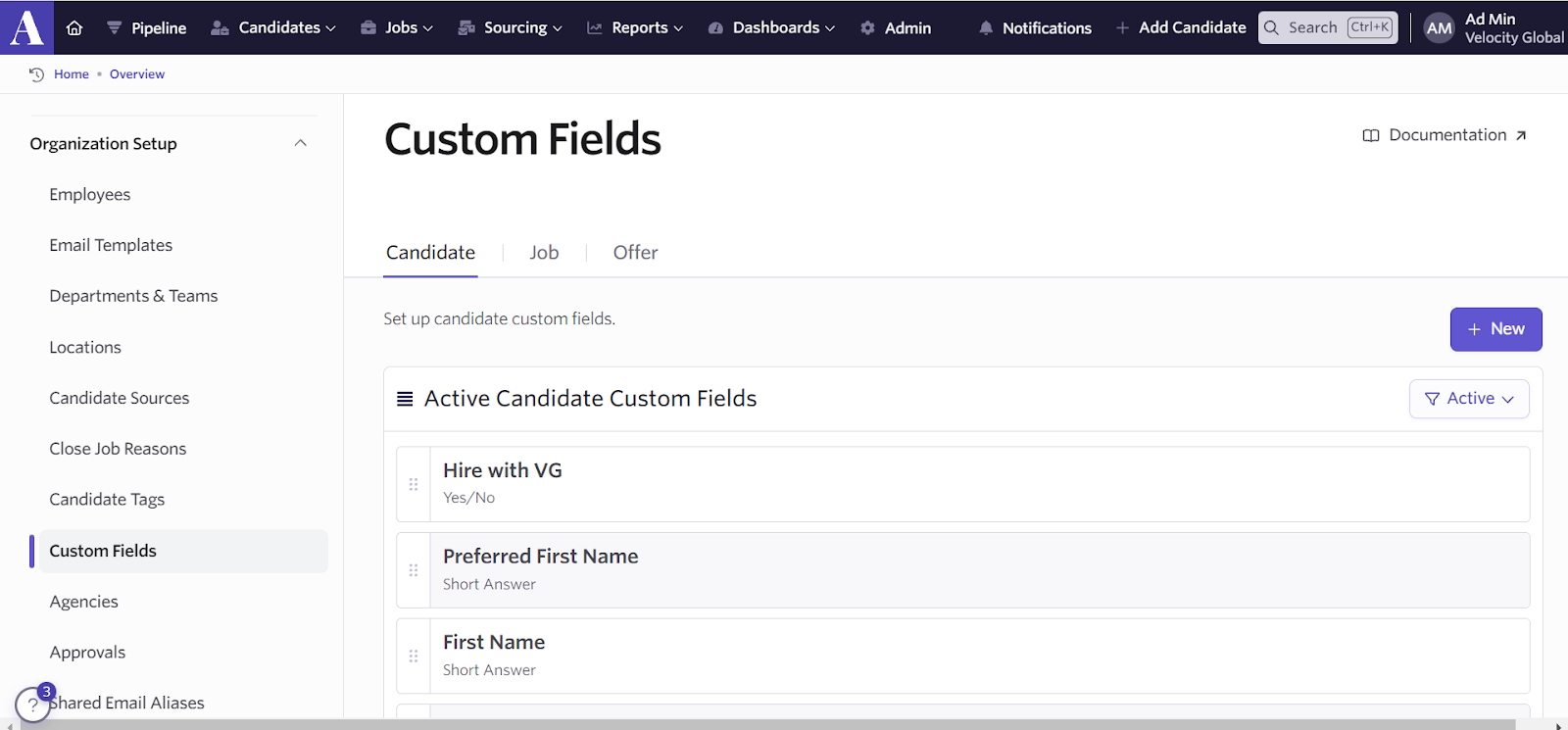This screenshot has width=1568, height=730.
Task: Open Departments & Teams in the sidebar
Action: pyautogui.click(x=133, y=296)
